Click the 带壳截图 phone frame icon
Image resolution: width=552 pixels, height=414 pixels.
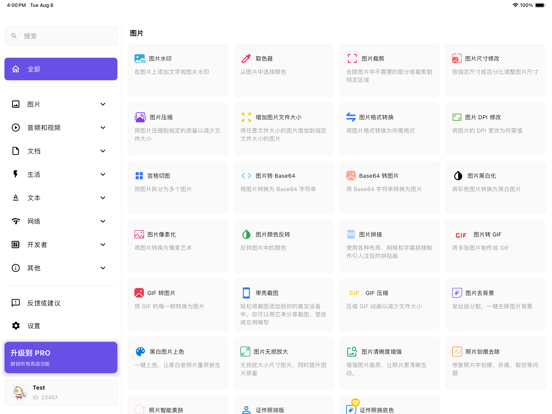pos(246,293)
